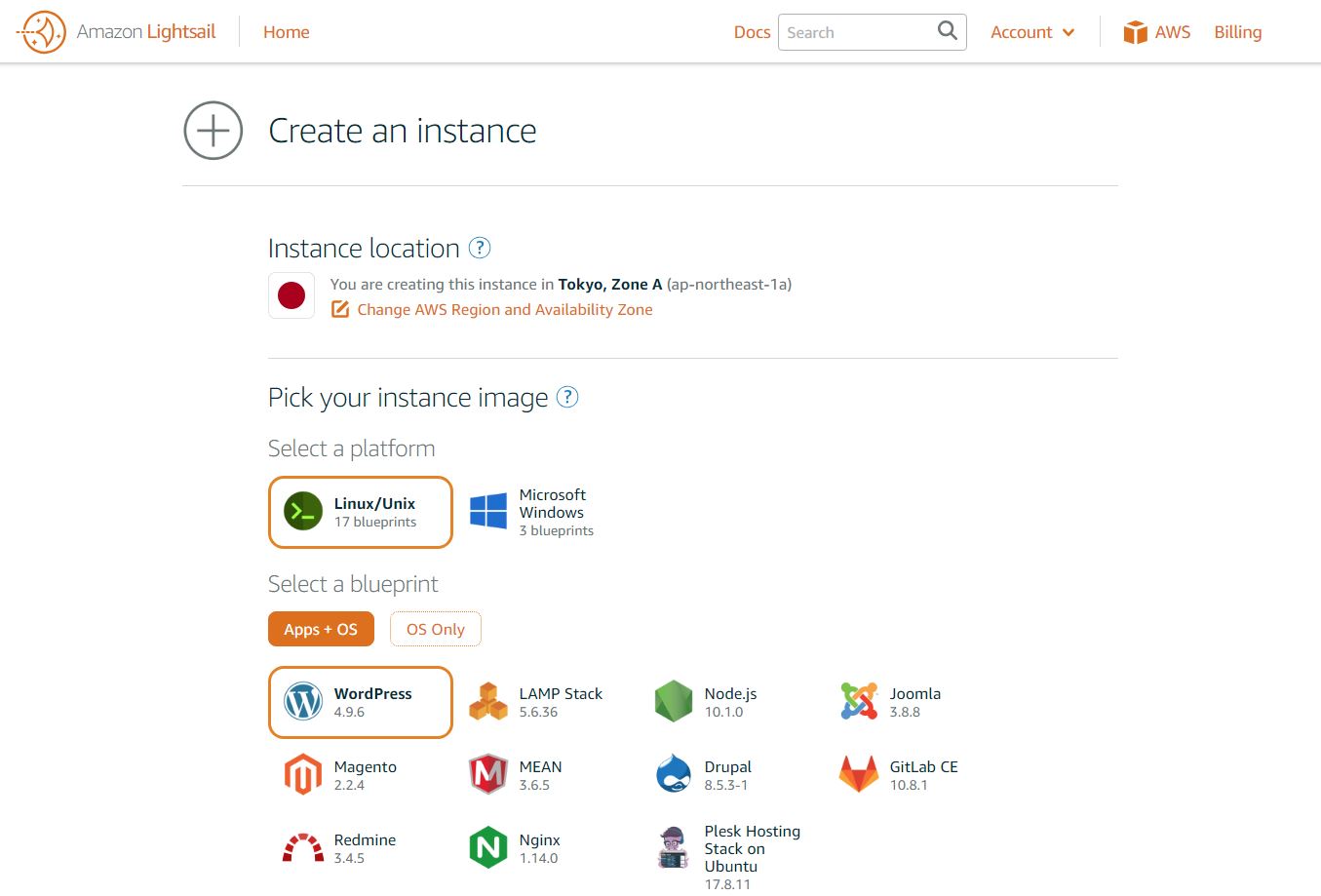The height and width of the screenshot is (896, 1321).
Task: Click the Amazon Lightsail brand text
Action: (146, 32)
